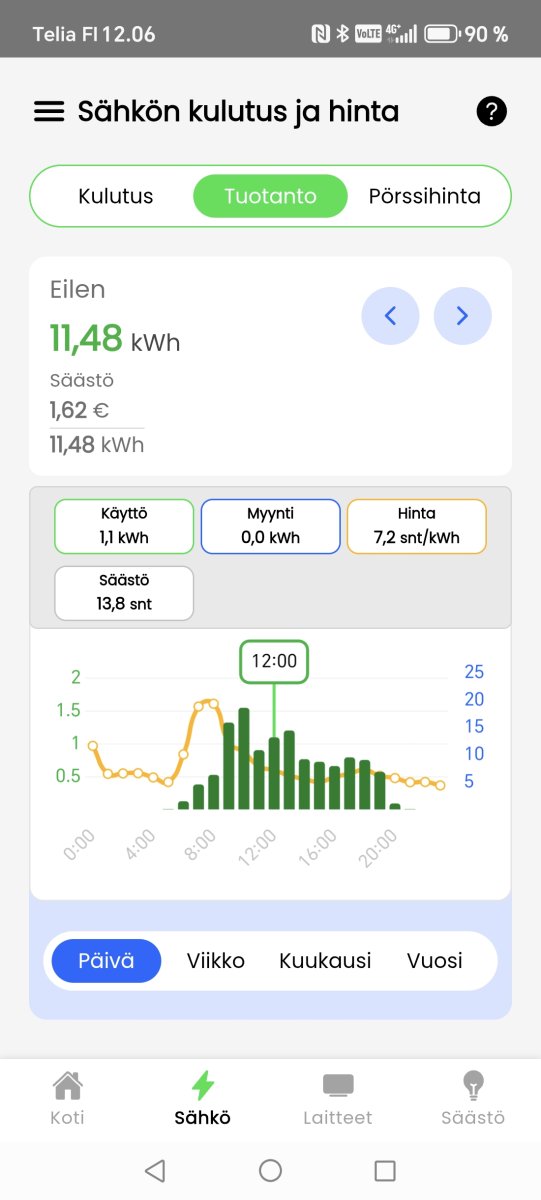Toggle the Käyttö 1,1 kWh series
541x1200 pixels.
124,526
